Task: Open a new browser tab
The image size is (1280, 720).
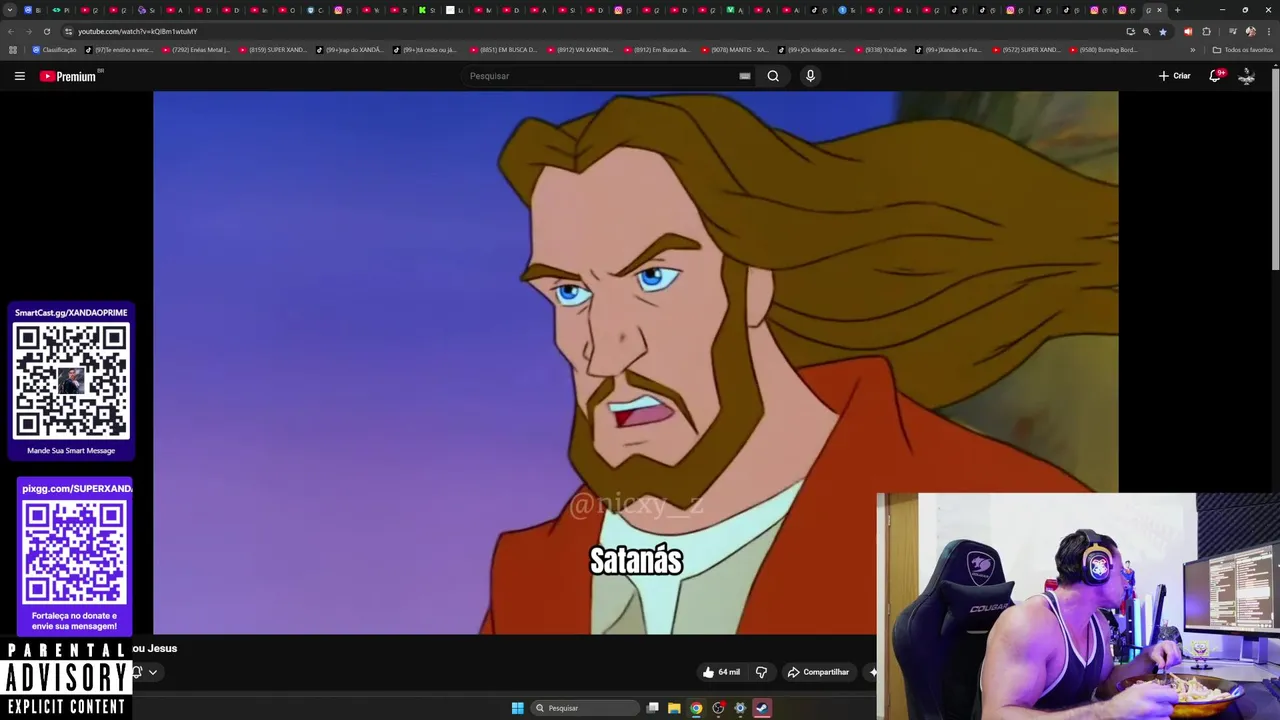Action: coord(1177,10)
